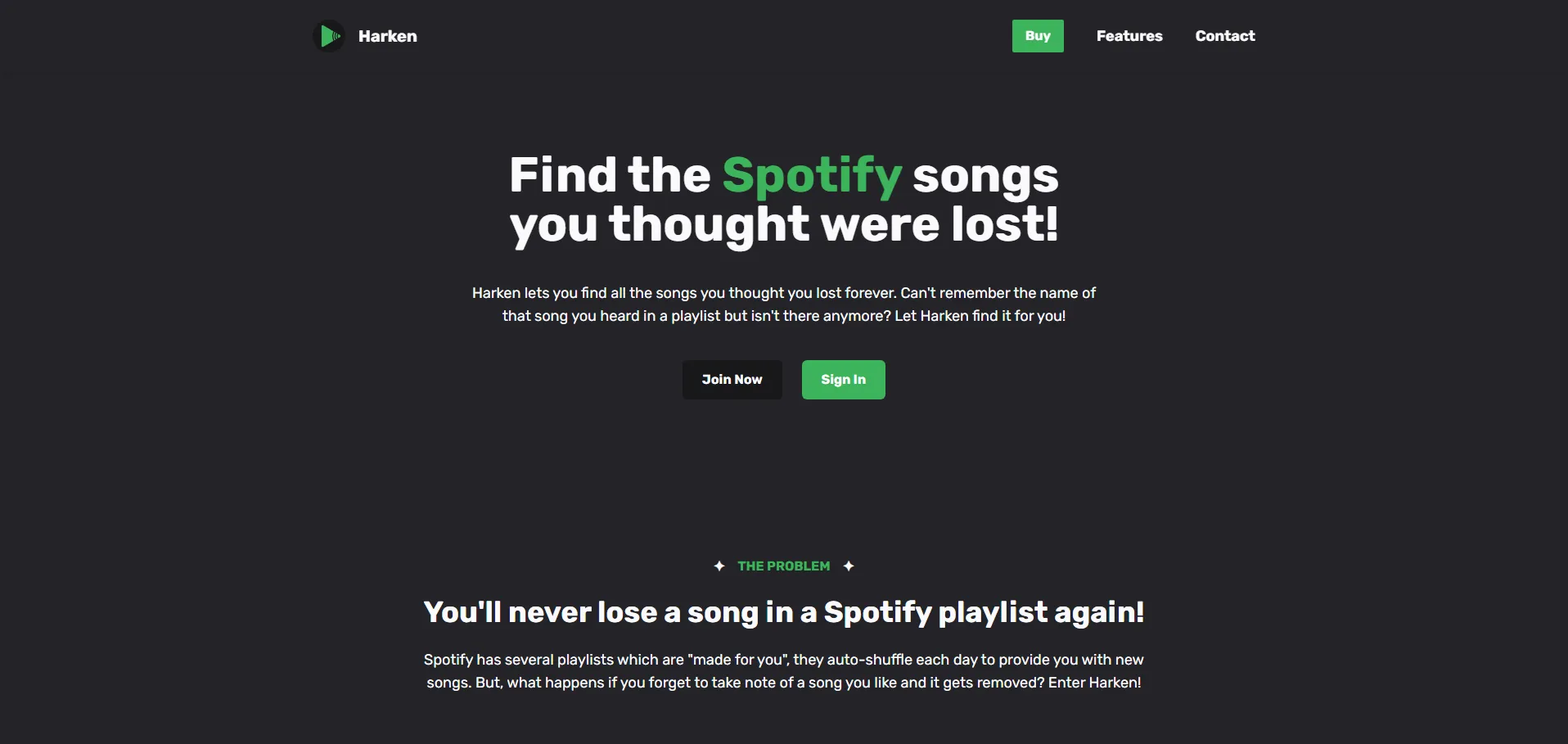Viewport: 1568px width, 744px height.
Task: Click the words "Find the" in main headline
Action: tap(610, 175)
